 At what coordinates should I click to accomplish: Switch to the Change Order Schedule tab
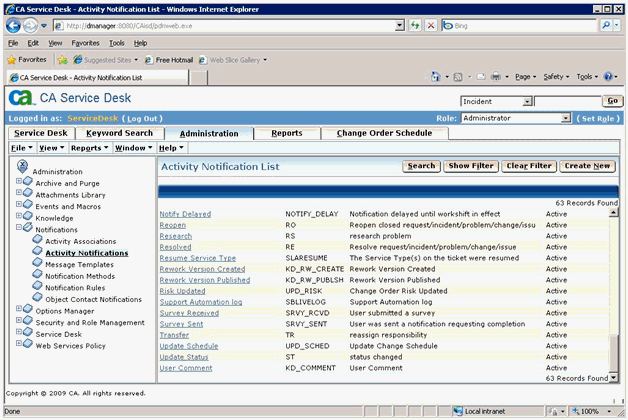(x=384, y=133)
